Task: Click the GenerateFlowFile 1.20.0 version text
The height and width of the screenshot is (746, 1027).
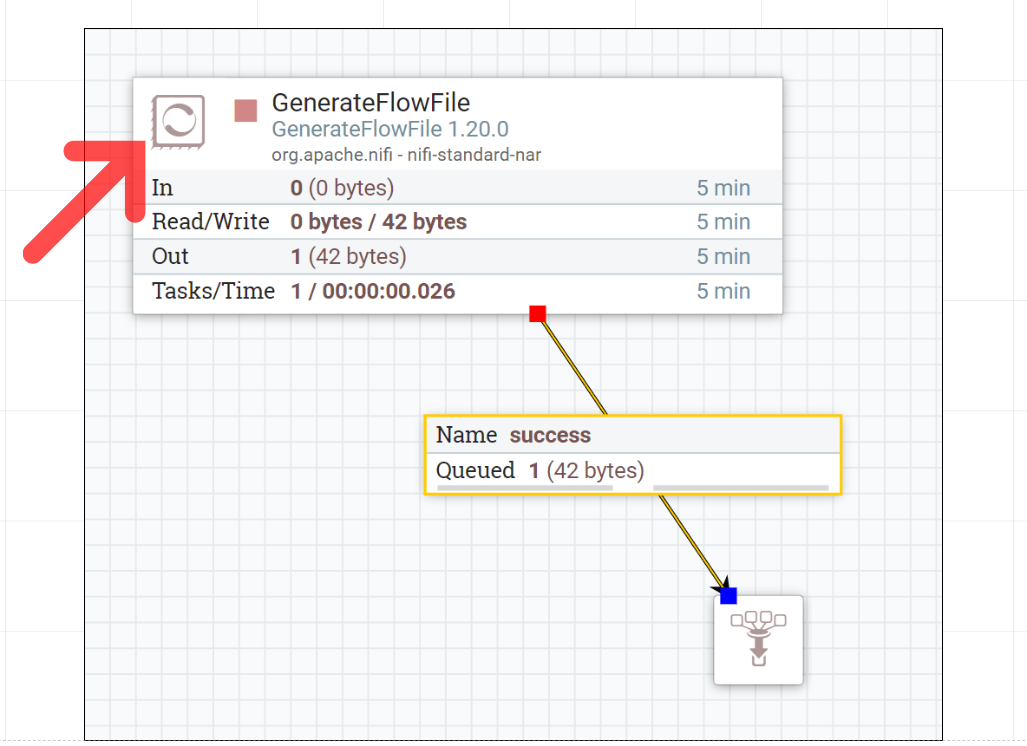Action: [390, 129]
